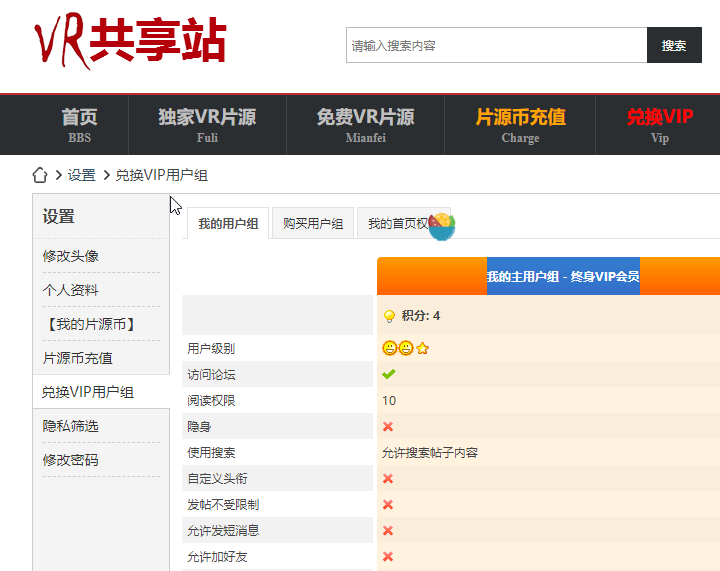The image size is (720, 571).
Task: Open 【我的片源币】 in settings sidebar
Action: coord(91,324)
